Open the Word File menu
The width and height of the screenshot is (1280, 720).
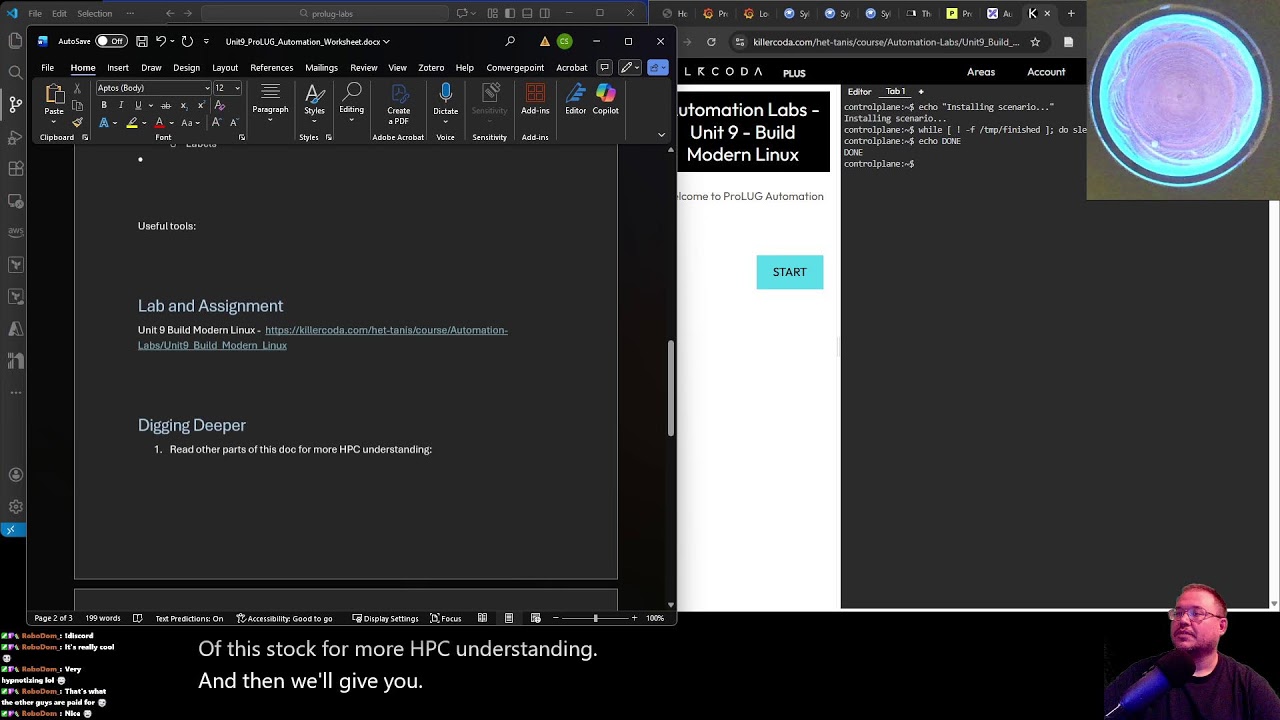coord(47,67)
